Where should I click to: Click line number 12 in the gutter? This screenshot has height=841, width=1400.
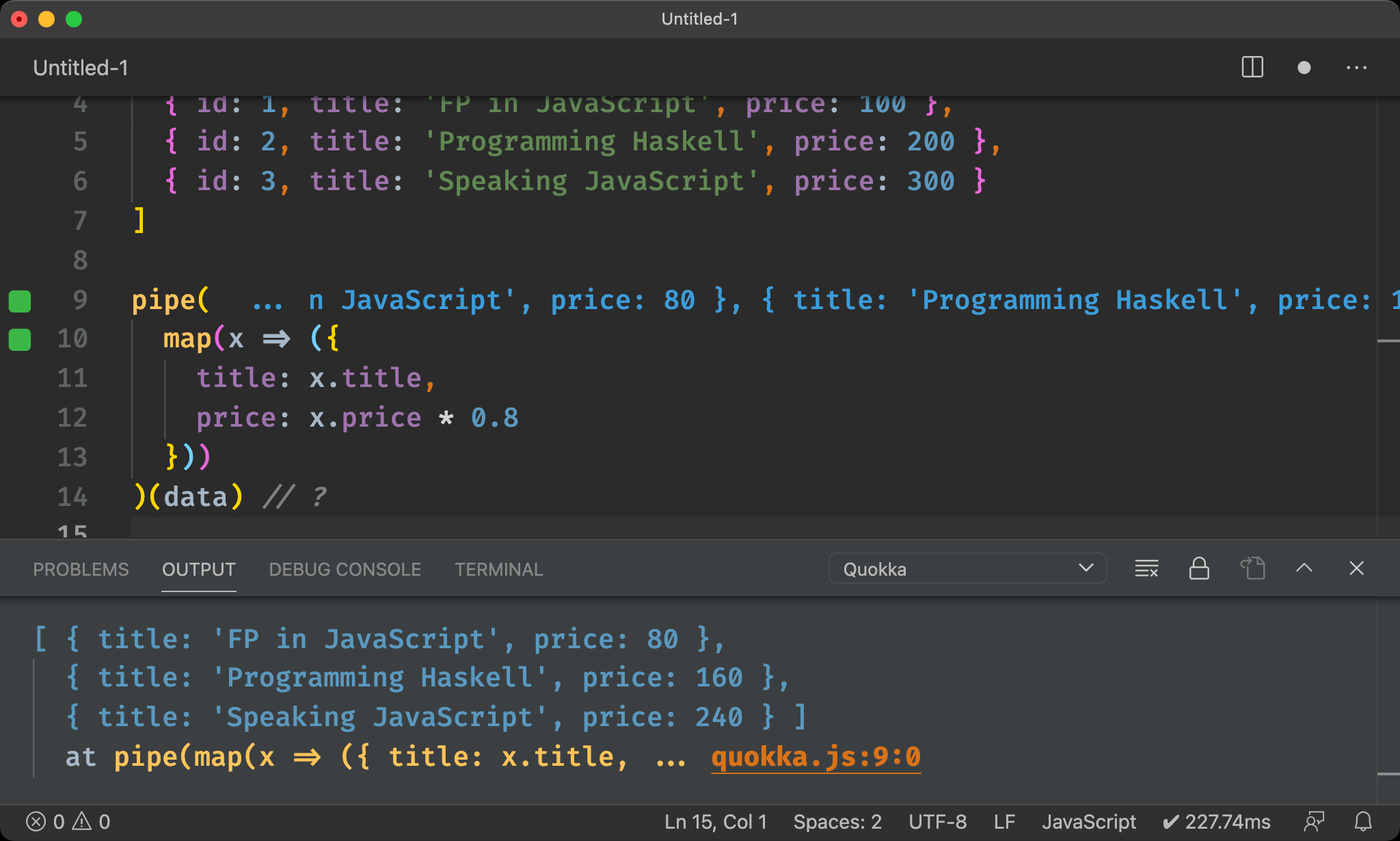(72, 418)
